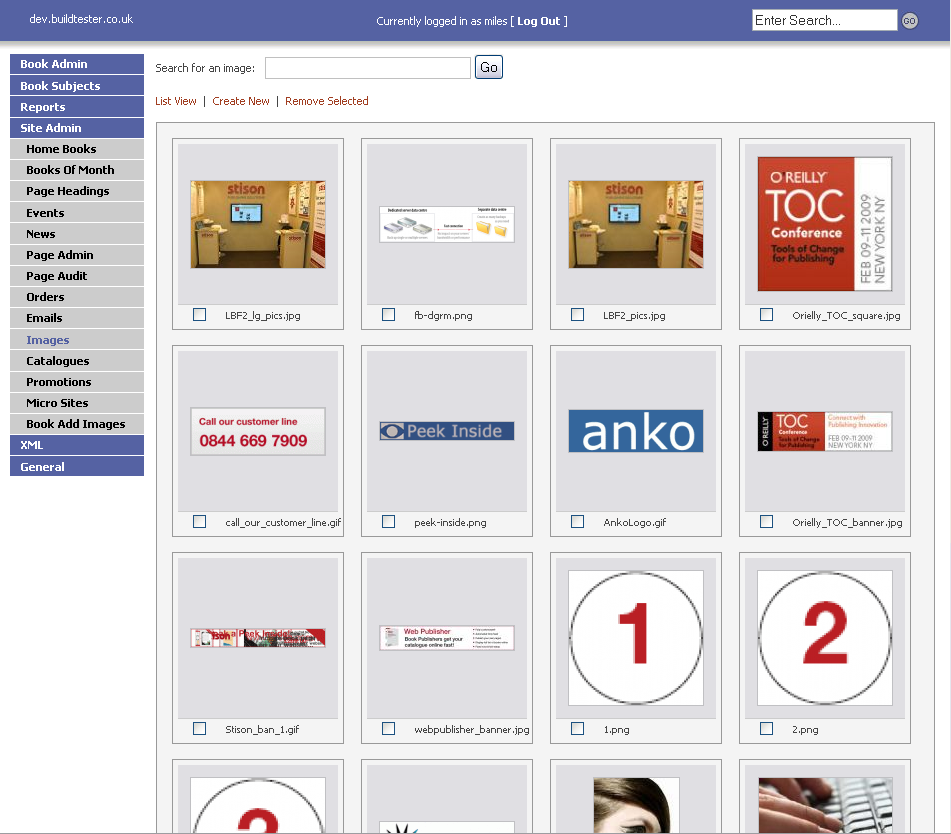951x834 pixels.
Task: Open the Book Admin menu
Action: coord(77,64)
